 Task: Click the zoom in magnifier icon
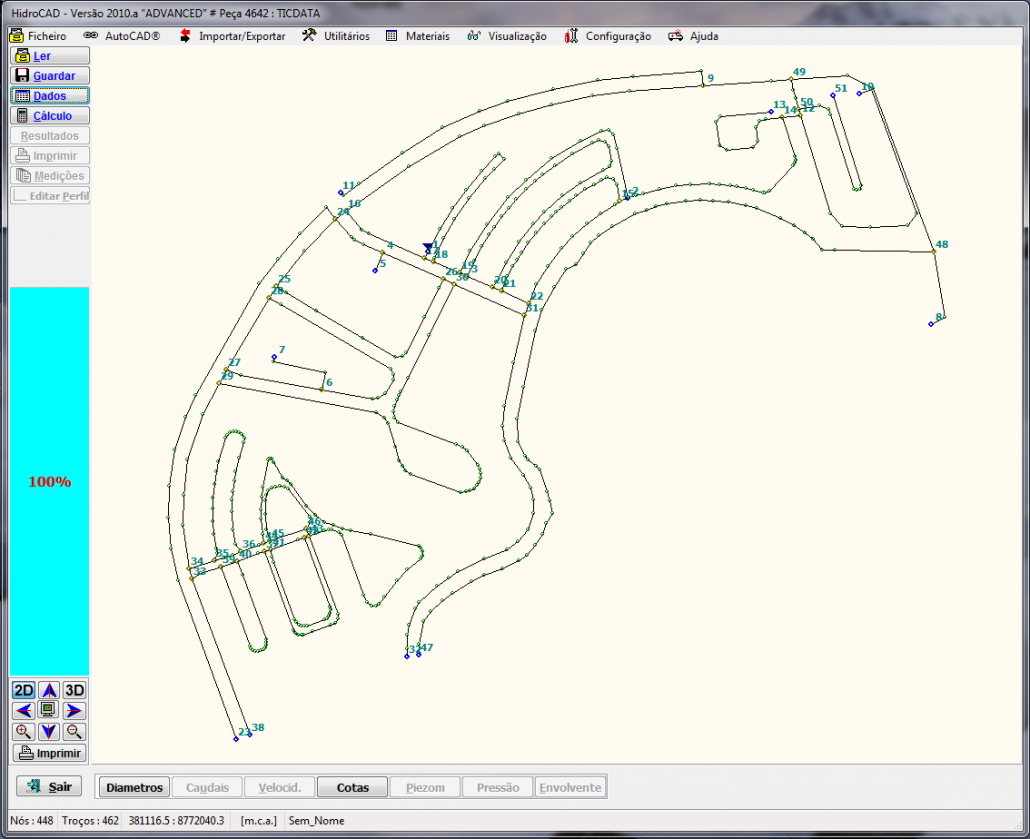(x=23, y=732)
